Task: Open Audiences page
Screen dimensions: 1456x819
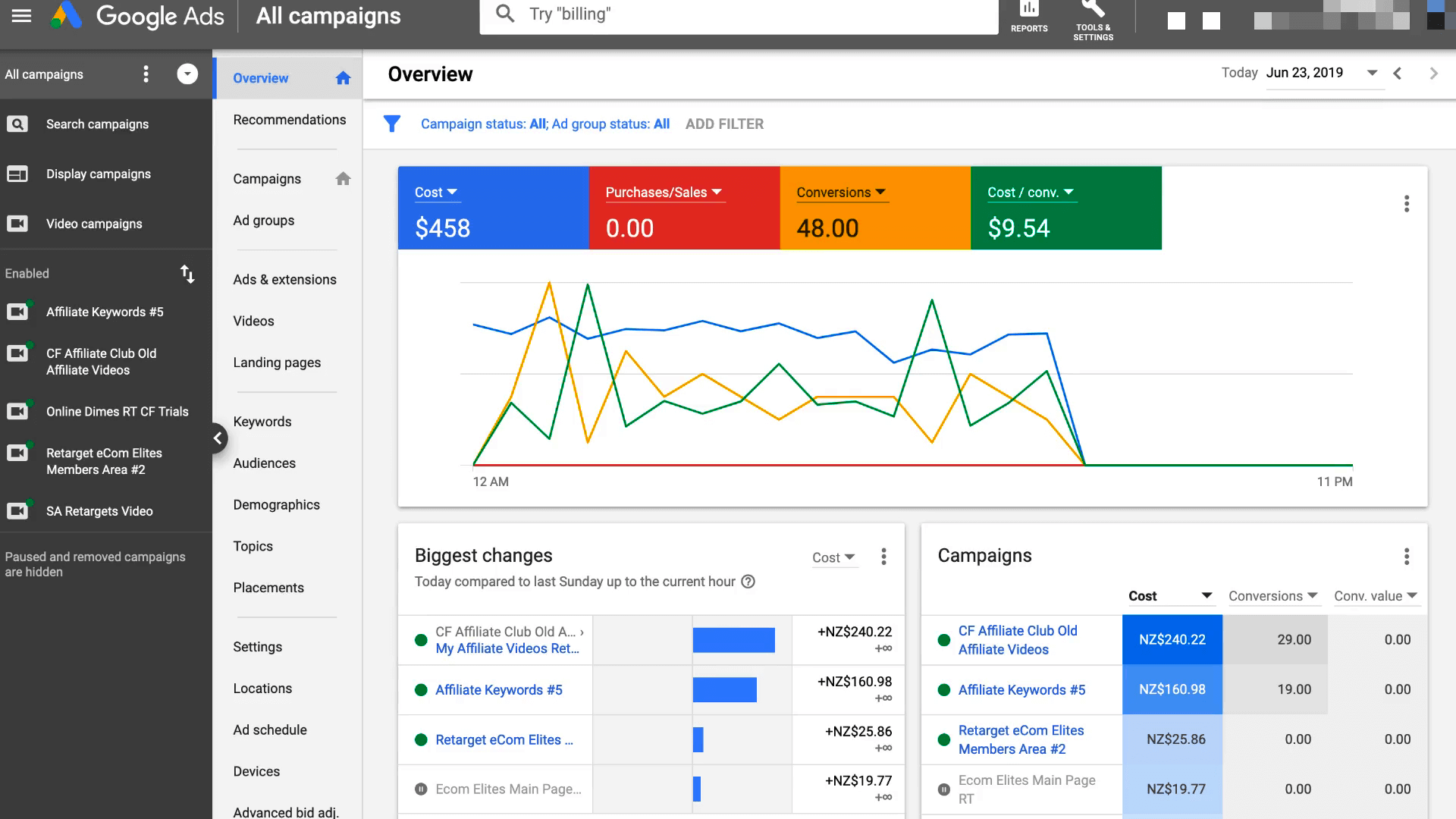Action: click(x=265, y=463)
